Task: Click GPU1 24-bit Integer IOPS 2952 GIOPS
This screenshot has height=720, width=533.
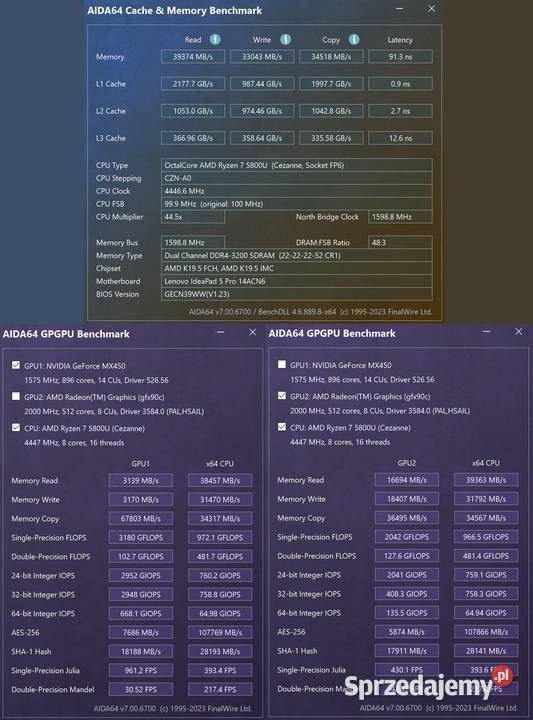Action: click(x=140, y=575)
